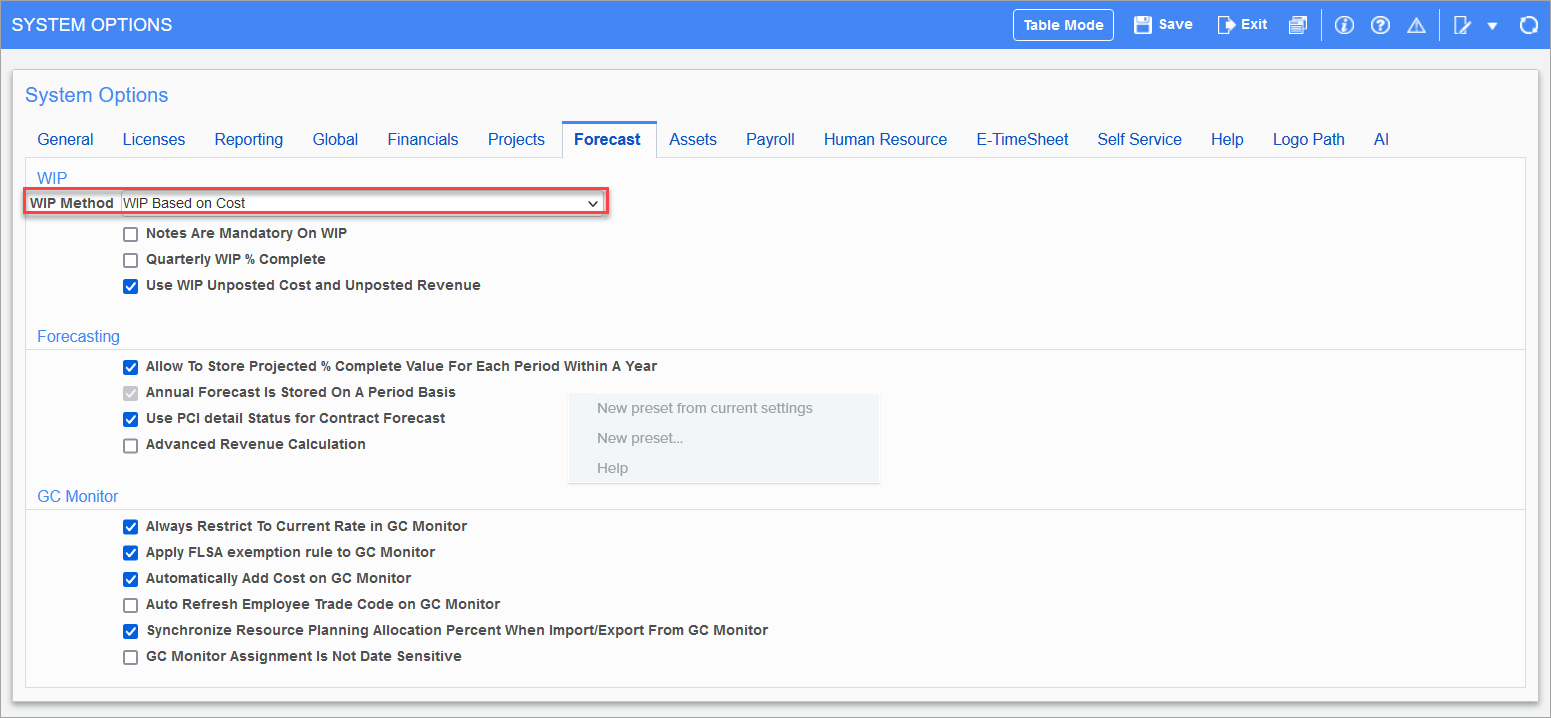
Task: Click the WIP Method field label
Action: (72, 203)
